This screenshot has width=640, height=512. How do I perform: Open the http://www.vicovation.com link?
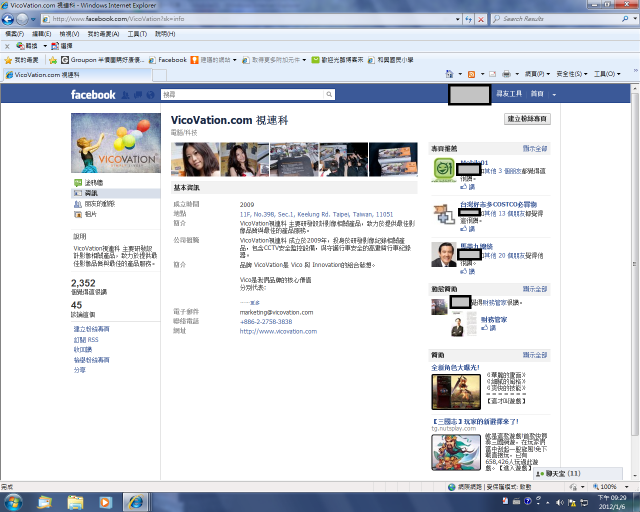click(278, 331)
